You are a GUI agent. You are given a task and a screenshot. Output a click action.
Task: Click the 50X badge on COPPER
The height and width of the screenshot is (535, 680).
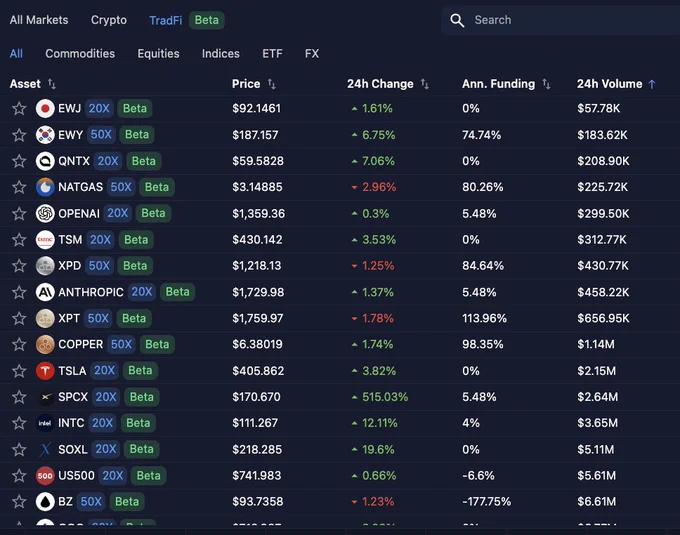click(121, 344)
